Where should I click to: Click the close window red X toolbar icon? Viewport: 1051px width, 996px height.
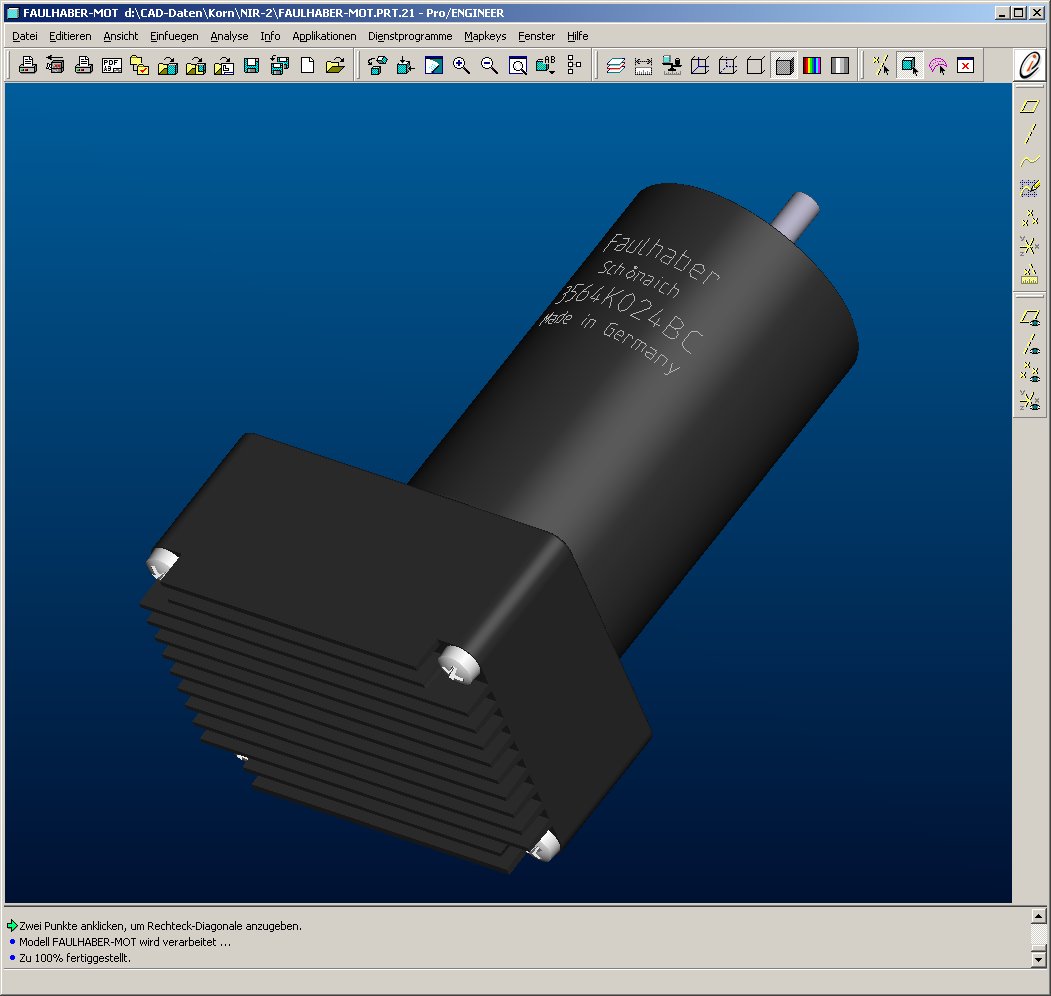pos(965,65)
